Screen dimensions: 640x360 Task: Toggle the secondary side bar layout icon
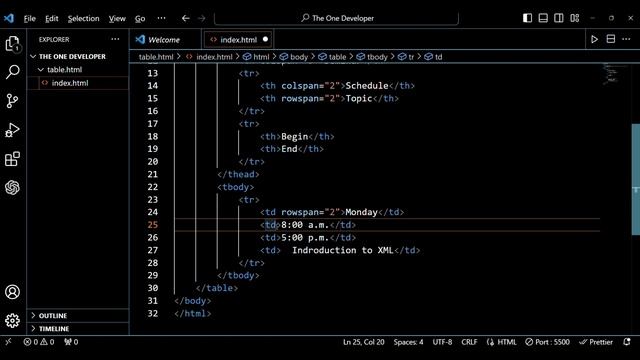point(559,18)
